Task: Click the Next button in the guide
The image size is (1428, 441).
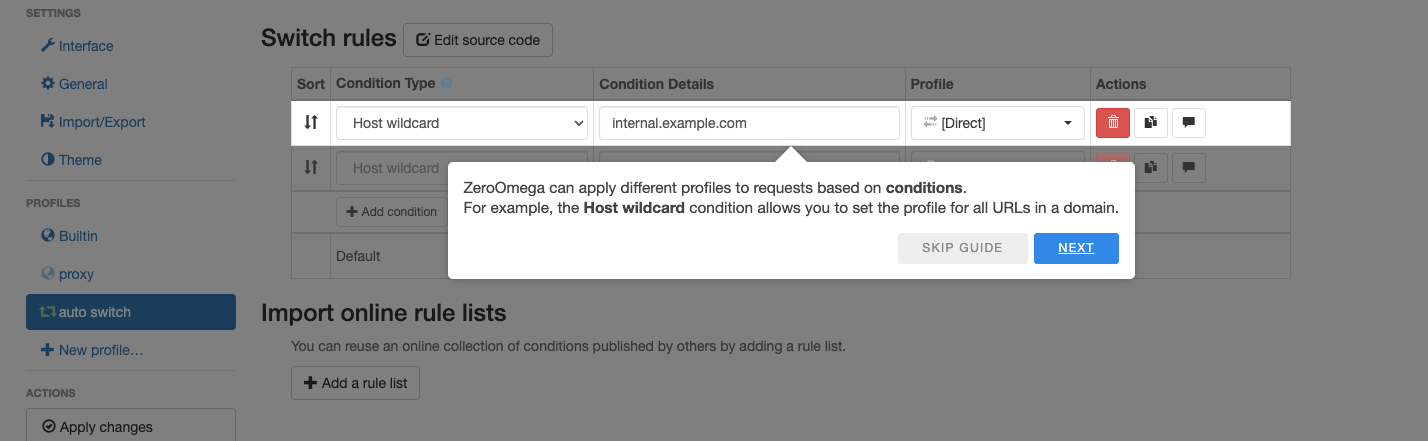Action: [1076, 248]
